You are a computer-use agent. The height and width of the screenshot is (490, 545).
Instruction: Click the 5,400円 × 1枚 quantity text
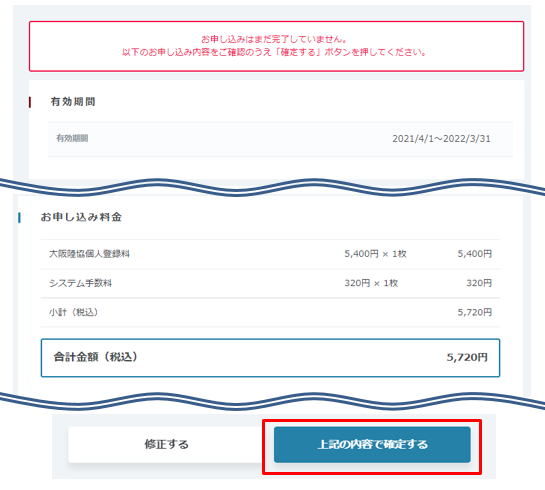pyautogui.click(x=375, y=254)
